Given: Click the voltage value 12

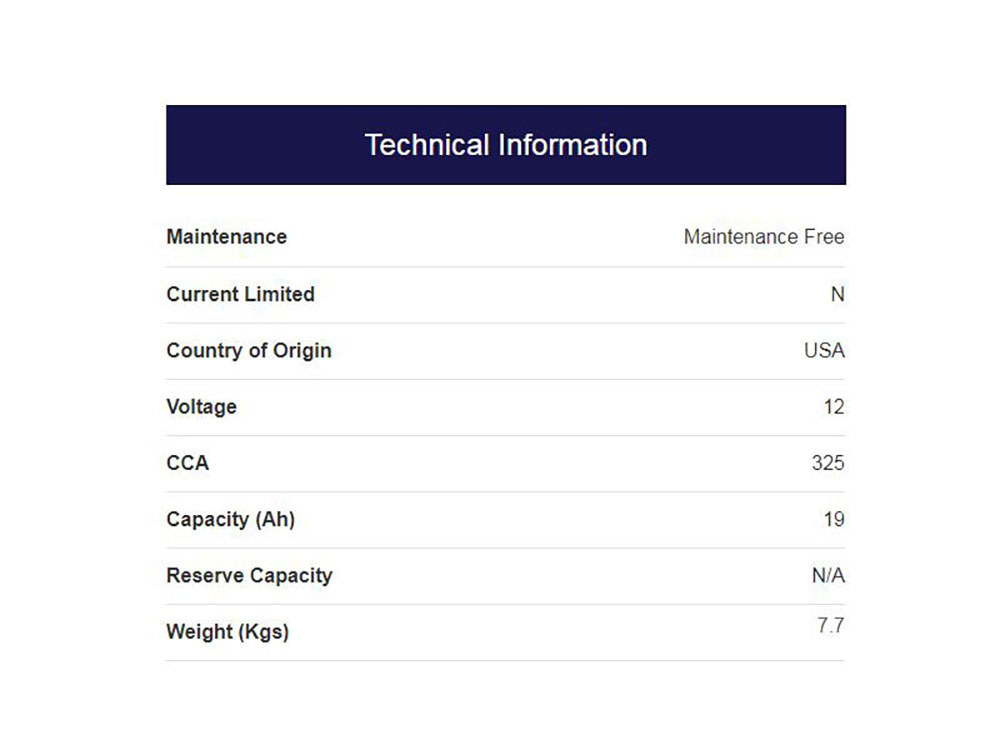Looking at the screenshot, I should [x=834, y=407].
